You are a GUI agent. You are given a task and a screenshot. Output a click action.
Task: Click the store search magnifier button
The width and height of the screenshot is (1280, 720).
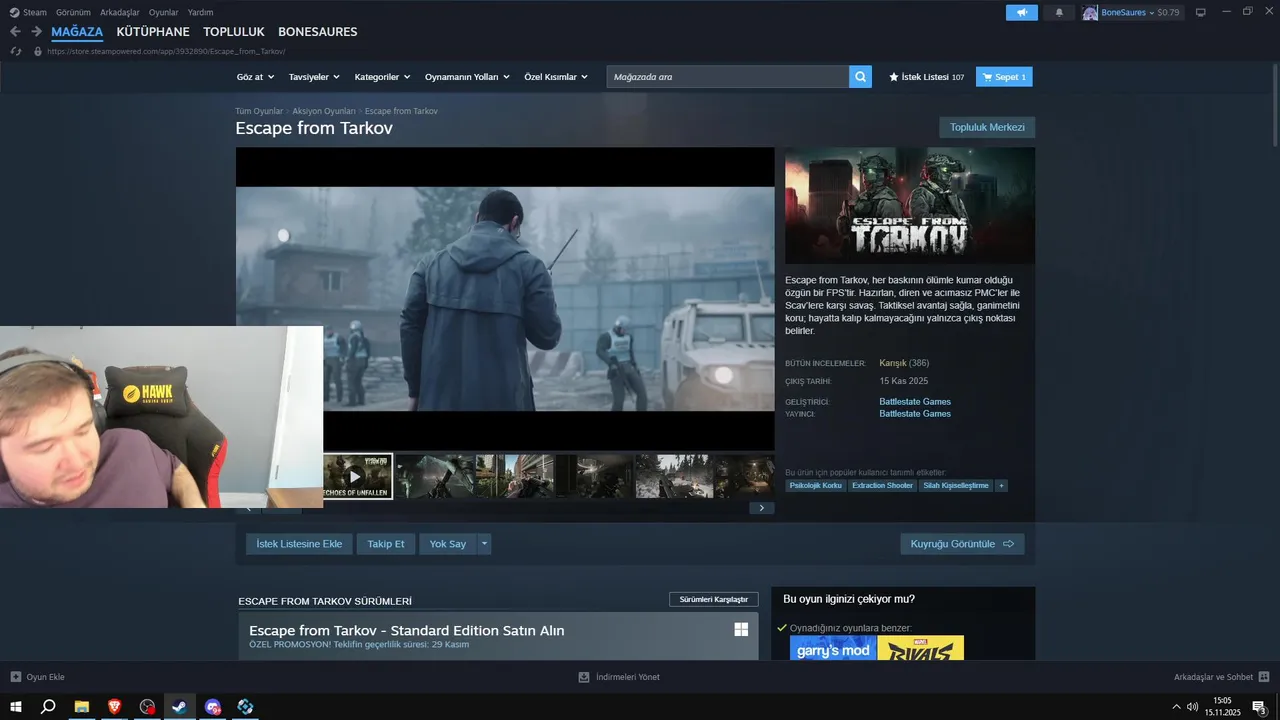coord(861,77)
